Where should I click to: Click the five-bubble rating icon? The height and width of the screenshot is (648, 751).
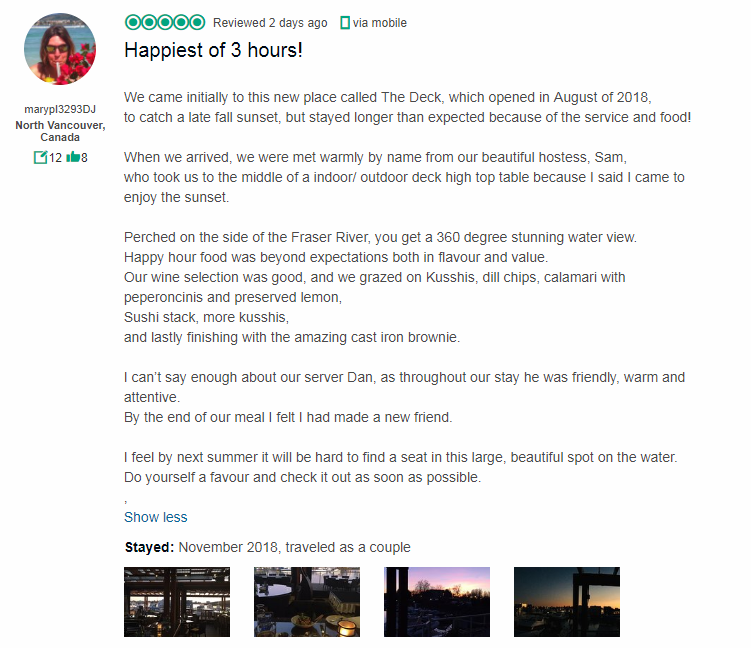[165, 23]
